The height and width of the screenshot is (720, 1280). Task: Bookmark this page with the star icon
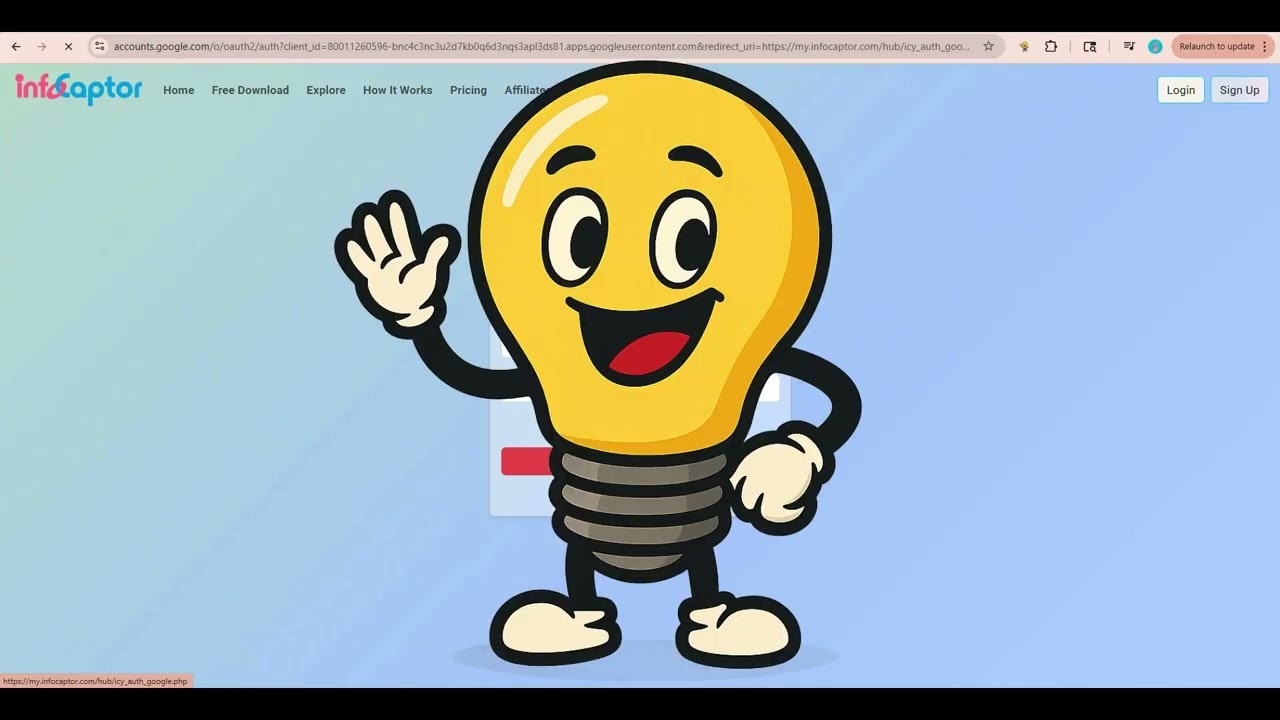click(988, 46)
